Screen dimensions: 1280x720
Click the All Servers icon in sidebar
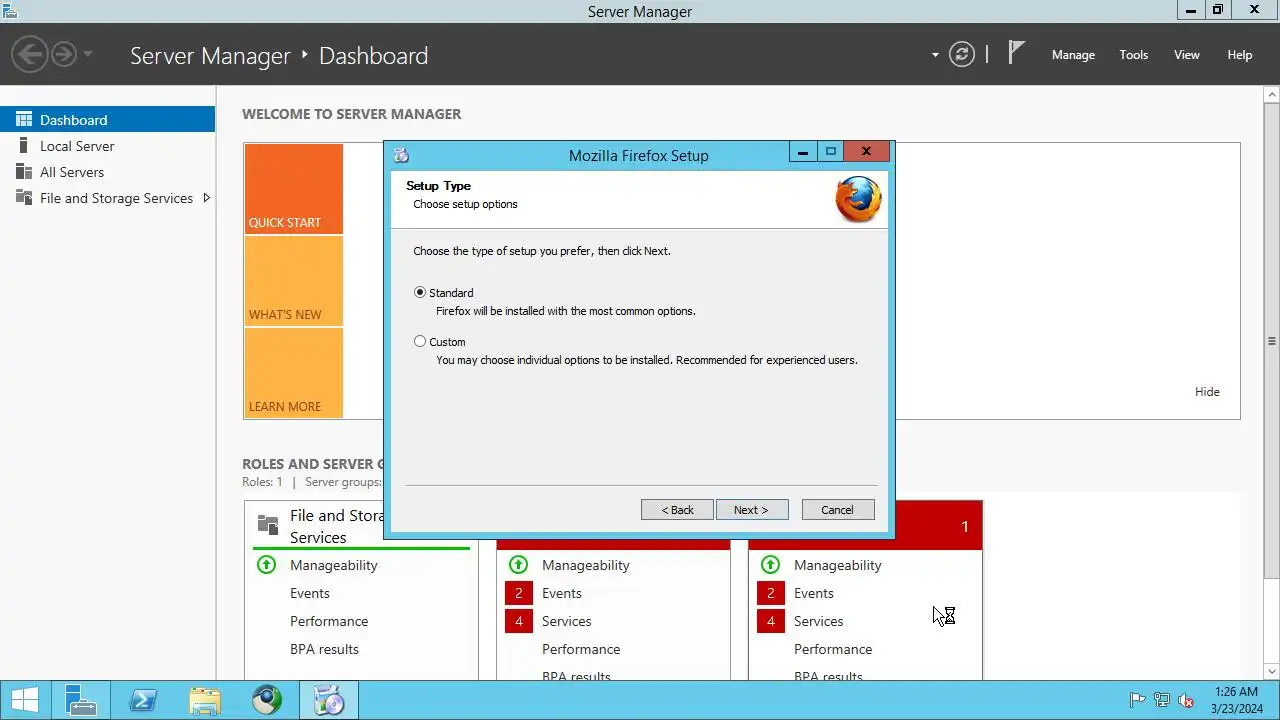(24, 172)
